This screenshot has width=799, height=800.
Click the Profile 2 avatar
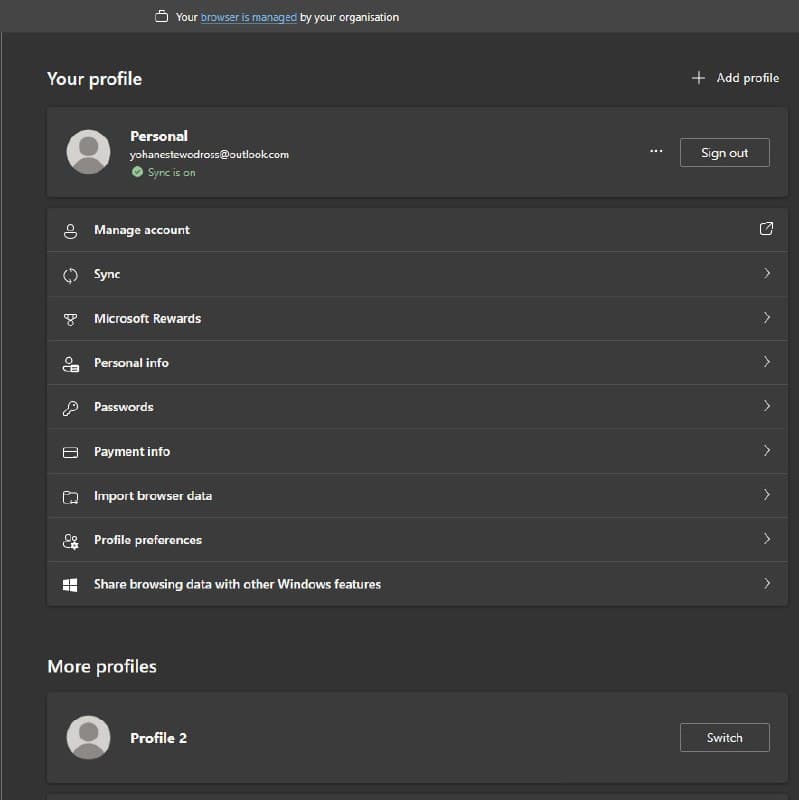[x=88, y=737]
